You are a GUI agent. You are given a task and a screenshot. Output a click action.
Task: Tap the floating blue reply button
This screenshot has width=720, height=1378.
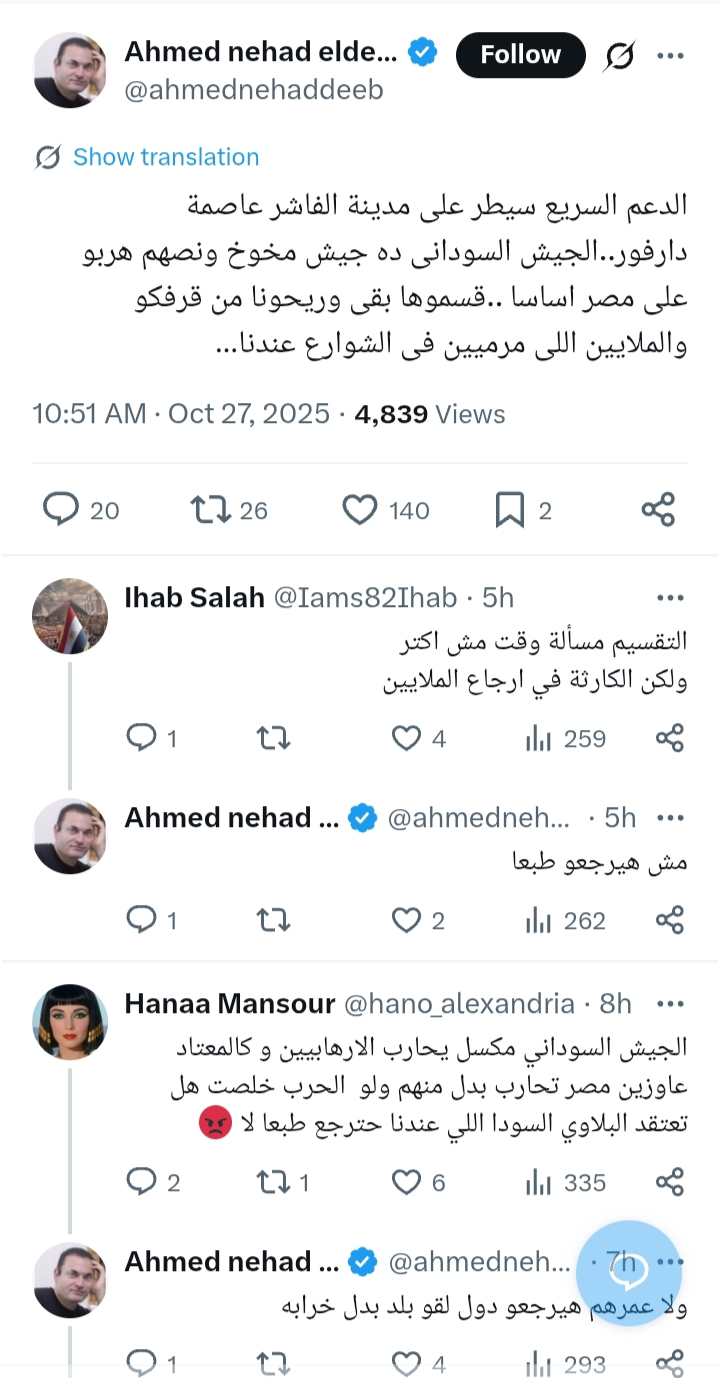pos(630,1273)
